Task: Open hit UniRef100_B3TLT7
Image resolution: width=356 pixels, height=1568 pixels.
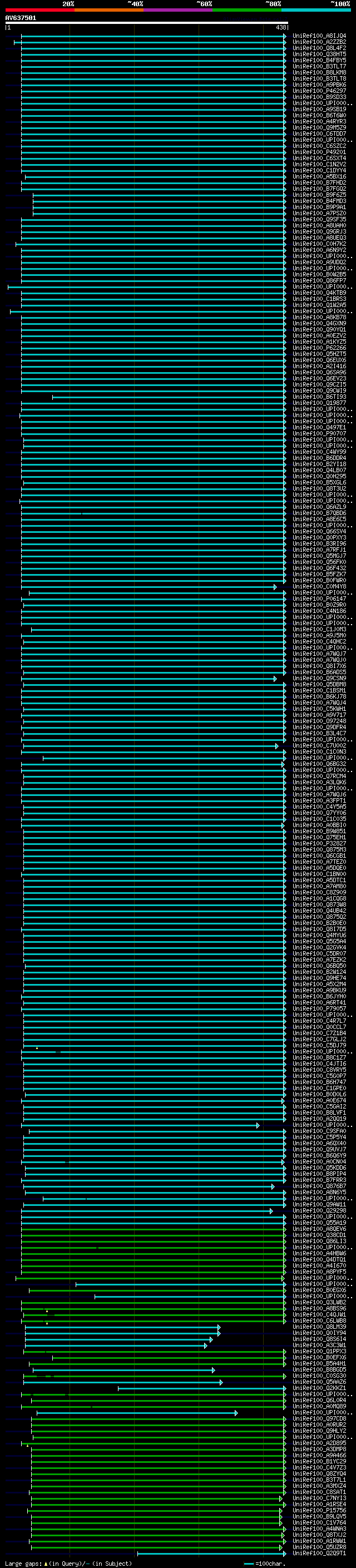Action: tap(319, 66)
